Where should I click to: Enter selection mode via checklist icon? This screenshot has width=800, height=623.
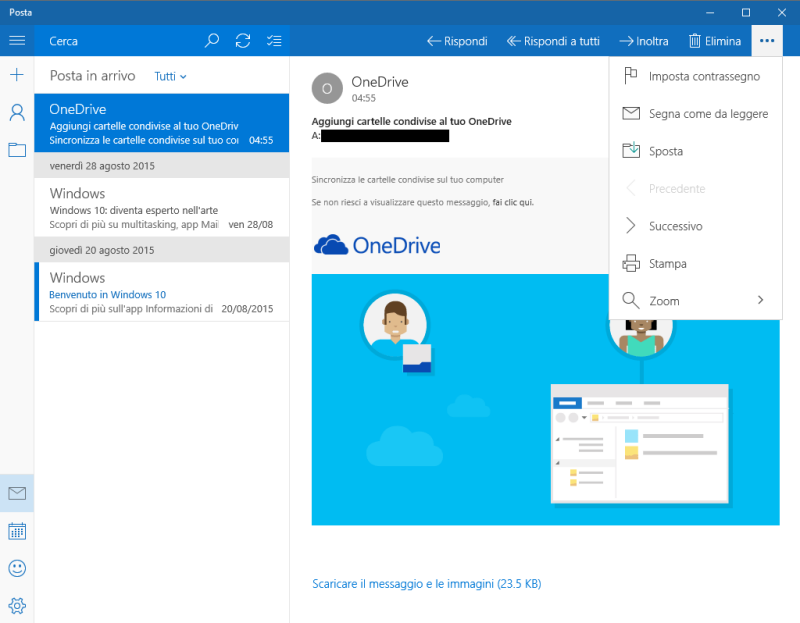click(274, 40)
